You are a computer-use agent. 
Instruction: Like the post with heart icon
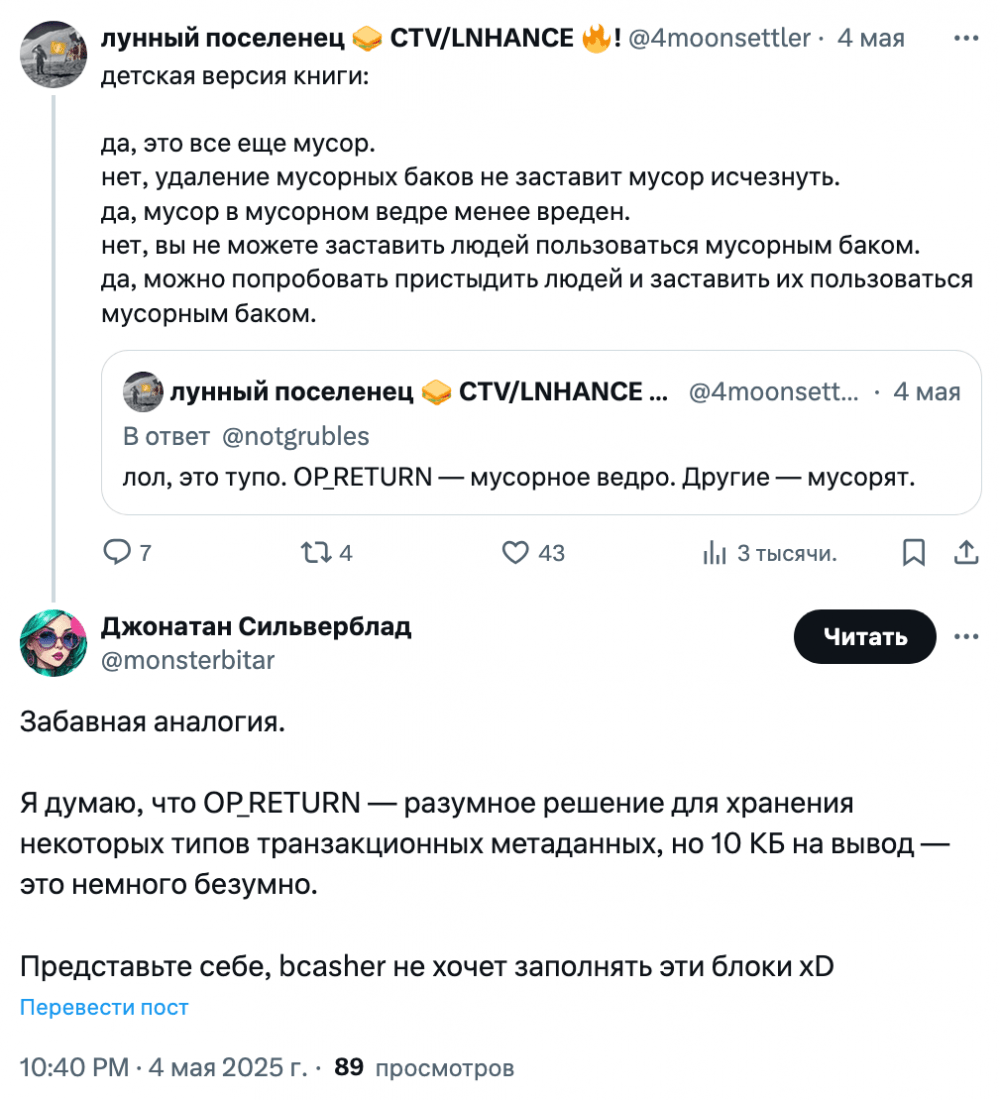(x=515, y=553)
